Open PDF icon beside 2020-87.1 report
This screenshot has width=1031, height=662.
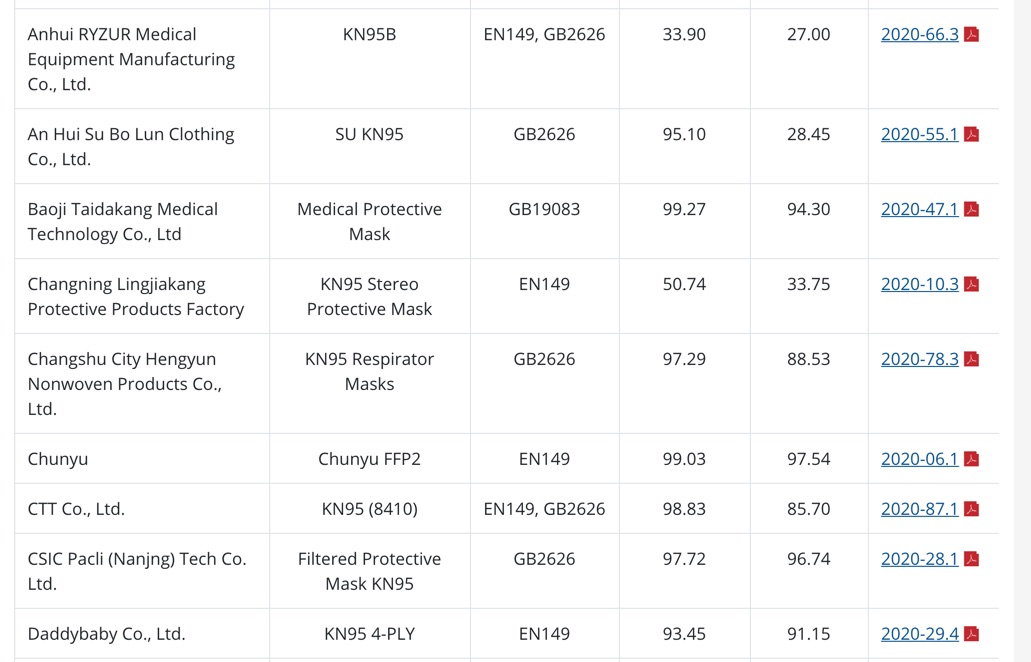971,509
